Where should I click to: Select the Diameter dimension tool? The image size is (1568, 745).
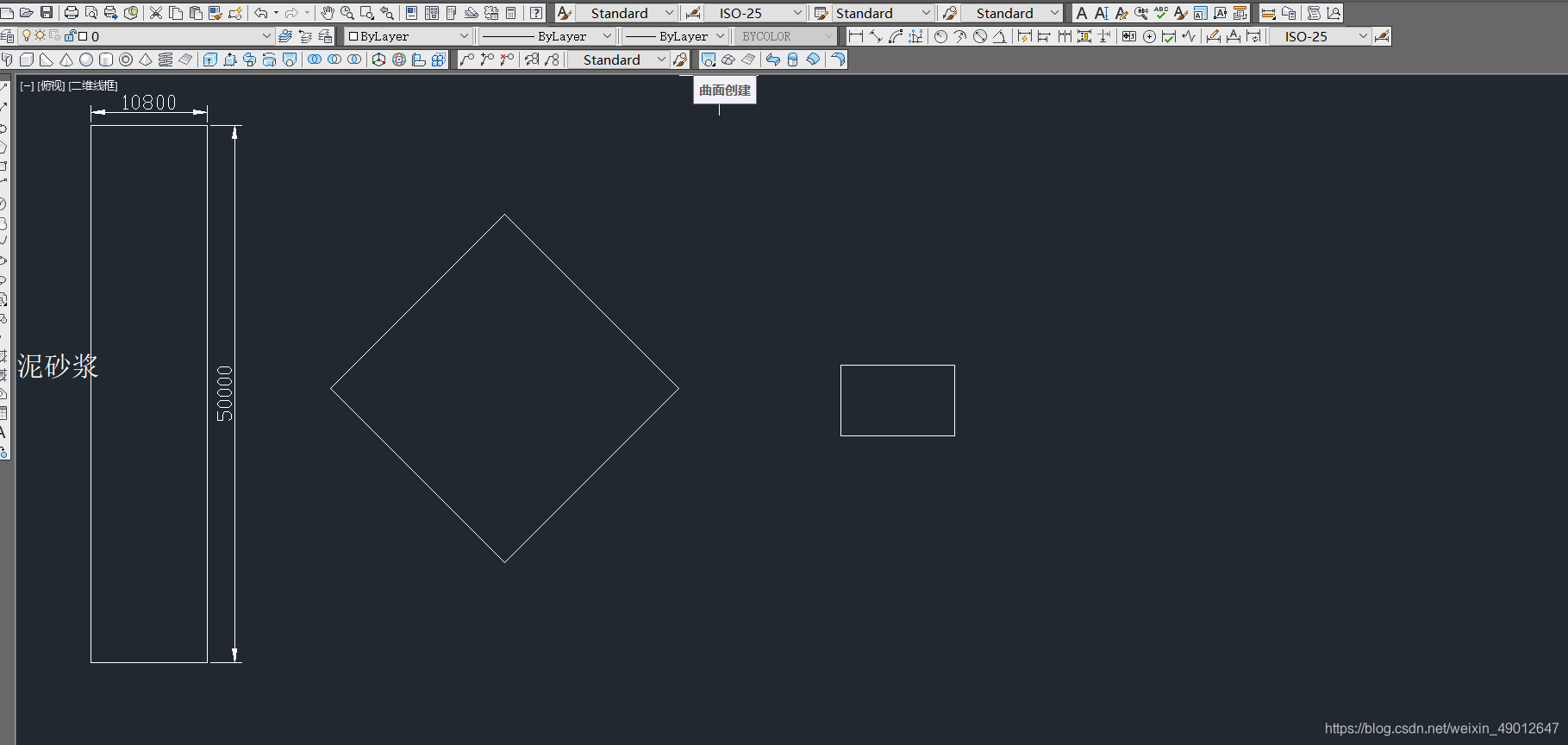click(x=980, y=36)
